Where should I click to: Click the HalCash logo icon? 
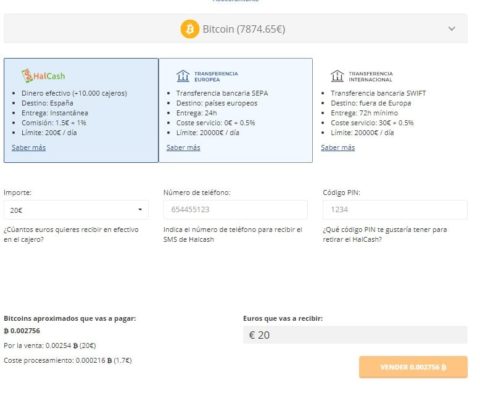click(27, 76)
